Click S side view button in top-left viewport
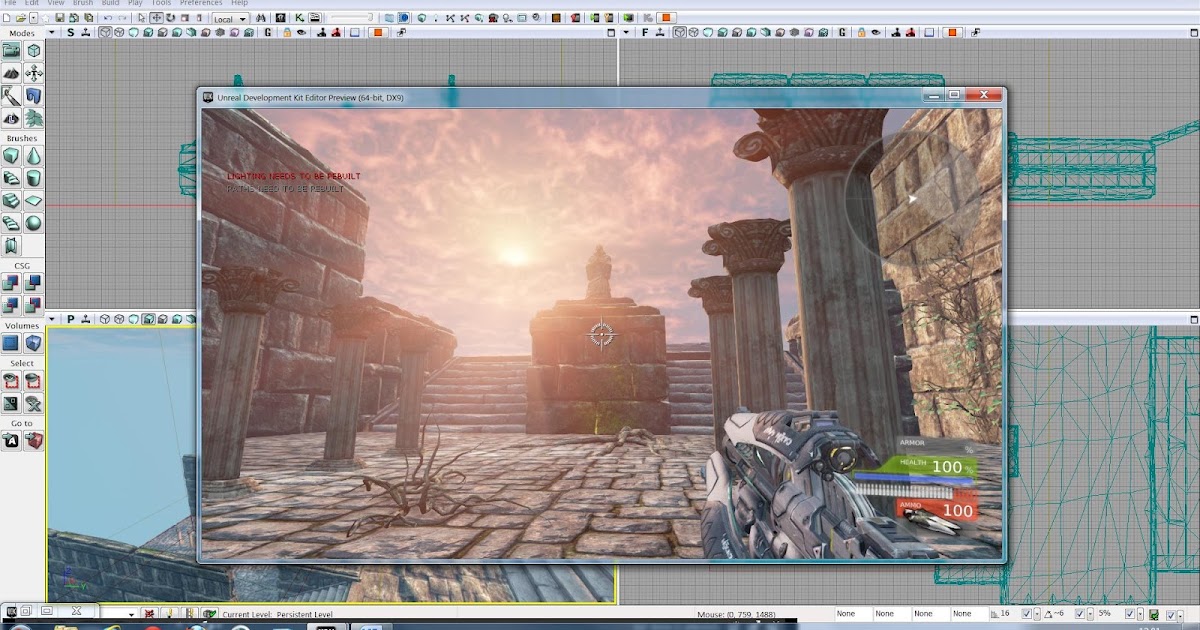Viewport: 1200px width, 630px height. [x=70, y=32]
